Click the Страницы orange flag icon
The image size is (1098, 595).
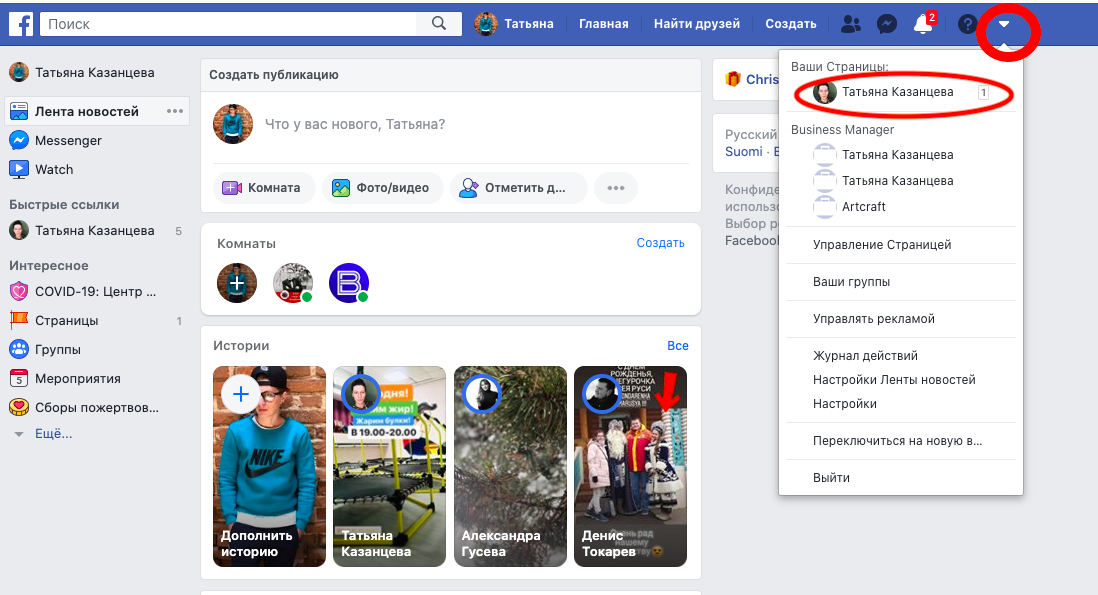[19, 320]
